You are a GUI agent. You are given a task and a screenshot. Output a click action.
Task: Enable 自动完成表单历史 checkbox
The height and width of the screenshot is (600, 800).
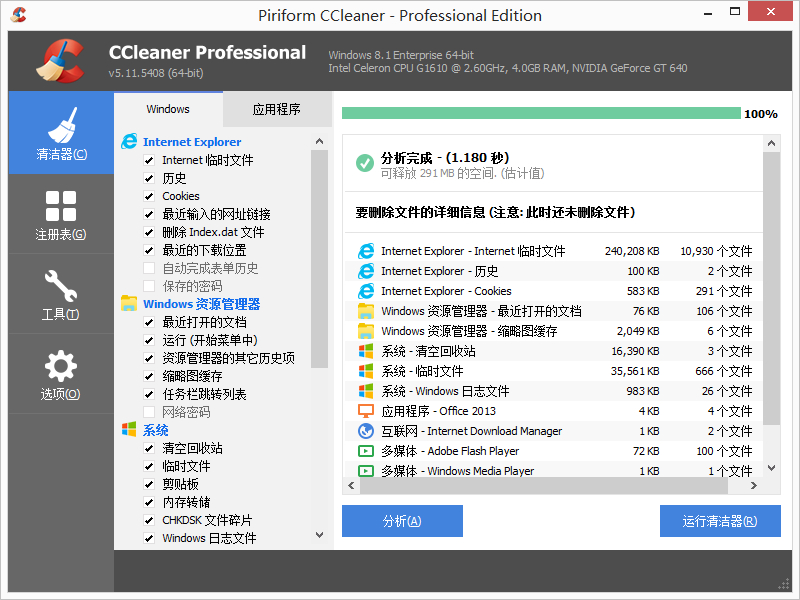pos(149,268)
